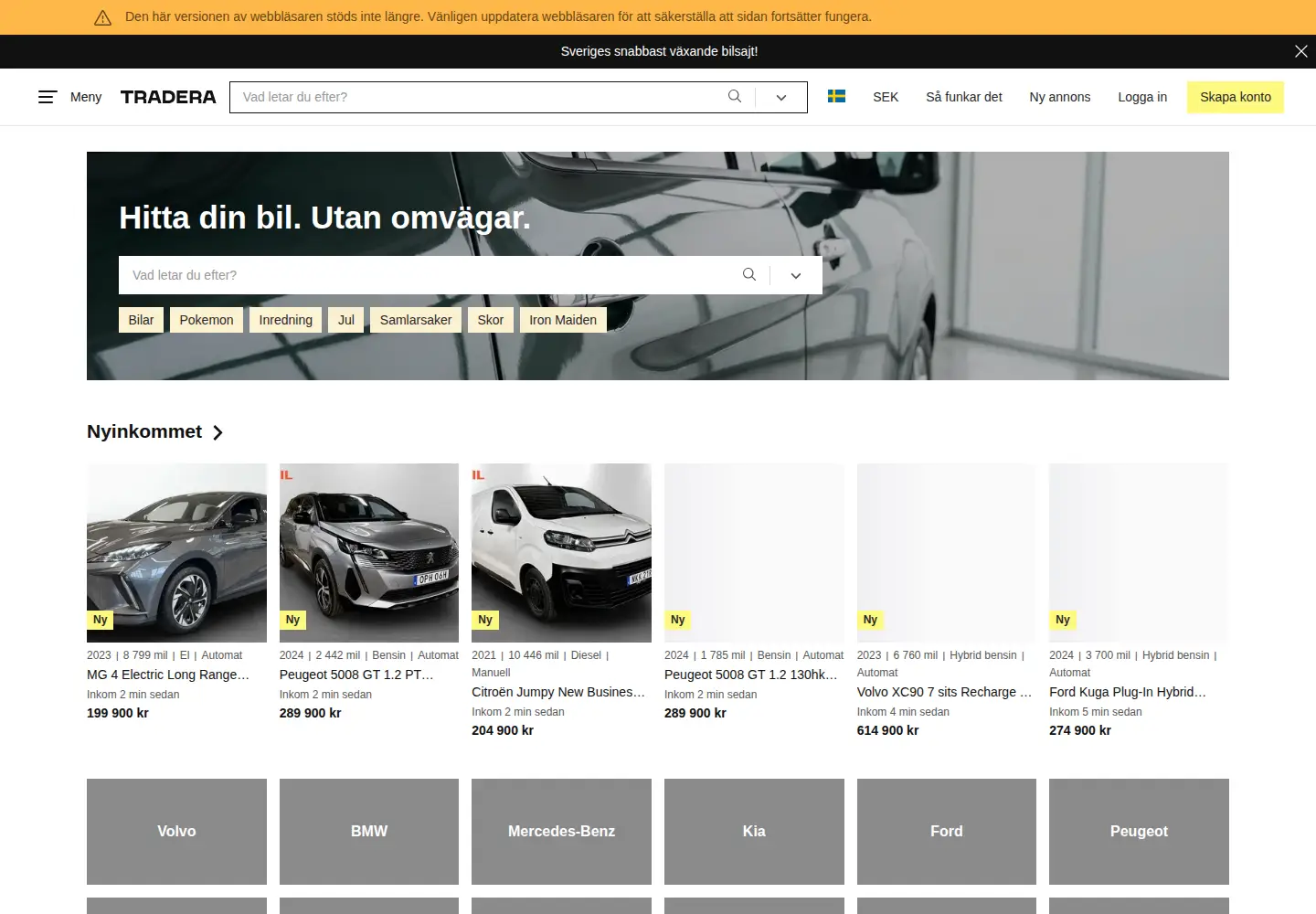1316x914 pixels.
Task: Click Logga in
Action: point(1142,97)
